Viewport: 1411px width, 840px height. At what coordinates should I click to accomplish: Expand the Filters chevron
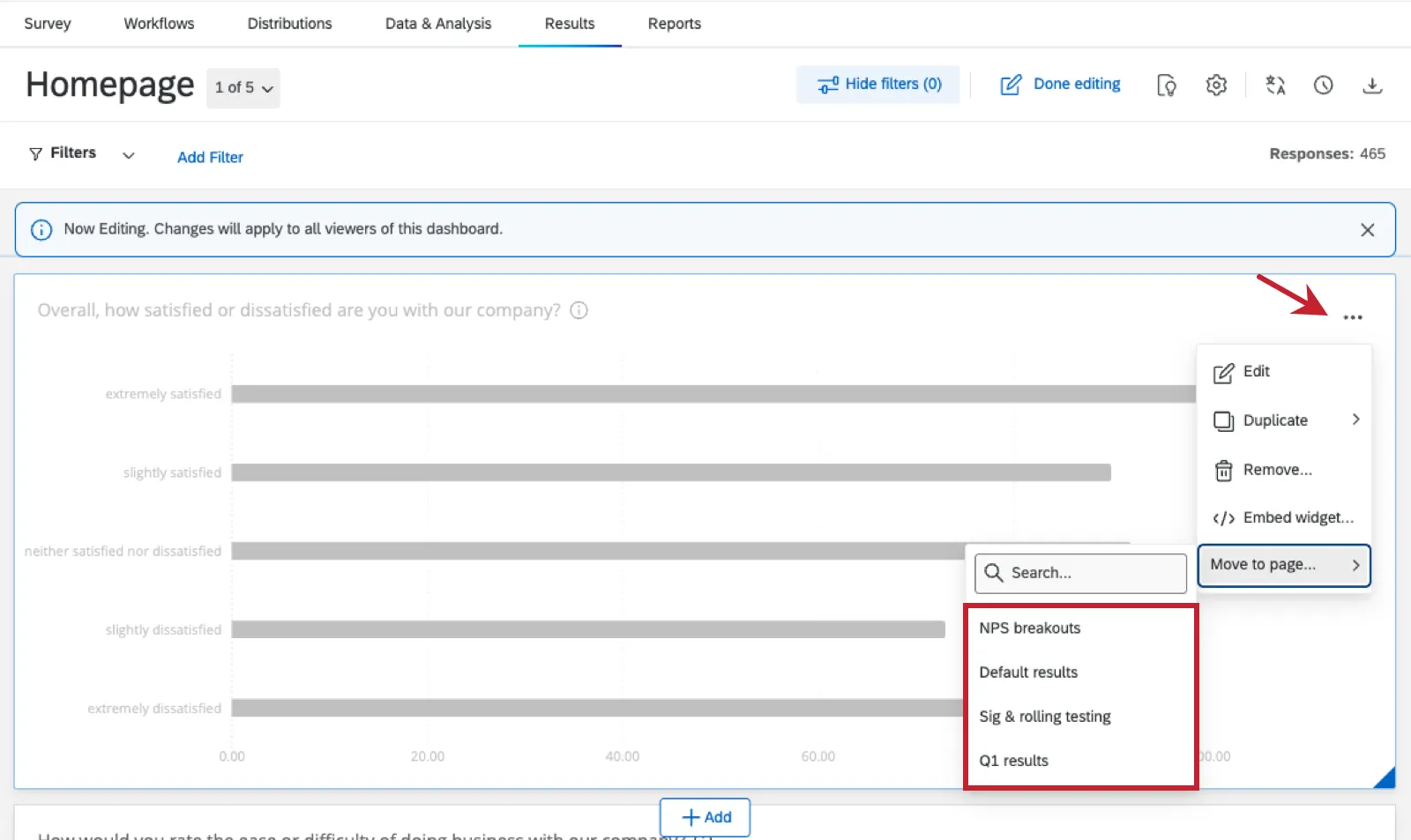[x=129, y=155]
